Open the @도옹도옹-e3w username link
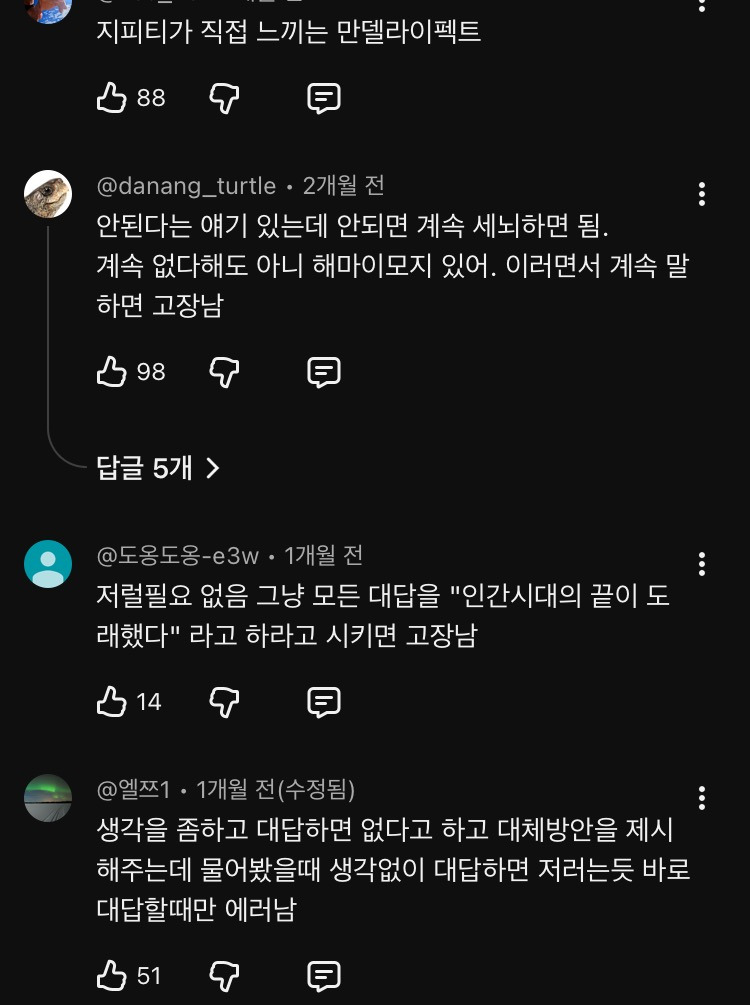Image resolution: width=750 pixels, height=1005 pixels. [177, 555]
